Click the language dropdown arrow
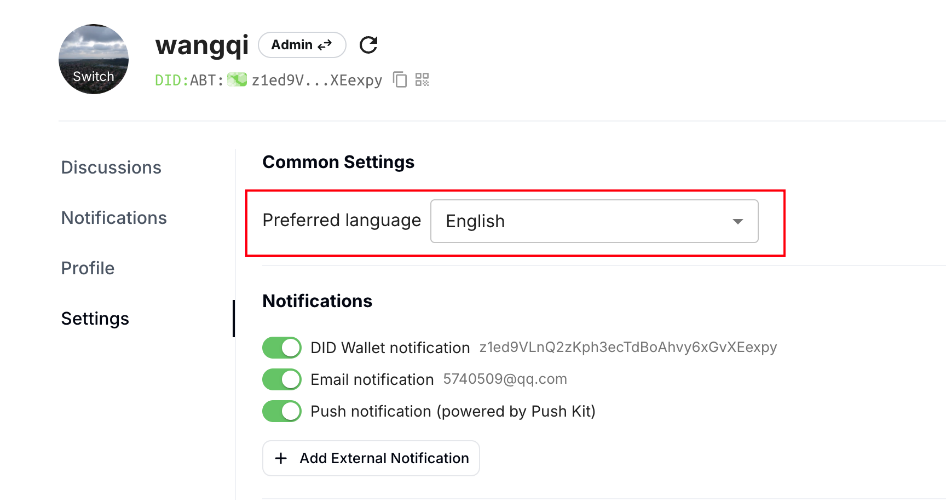This screenshot has width=946, height=500. [738, 221]
